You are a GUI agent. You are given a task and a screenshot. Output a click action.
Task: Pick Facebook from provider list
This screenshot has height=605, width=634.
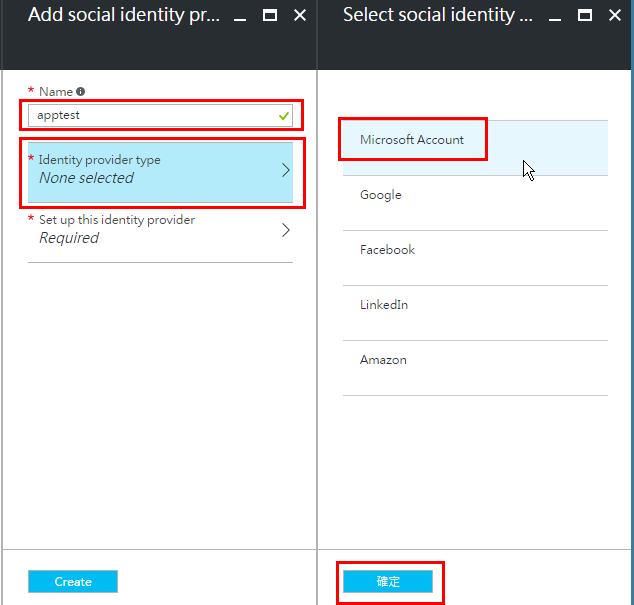pos(387,250)
